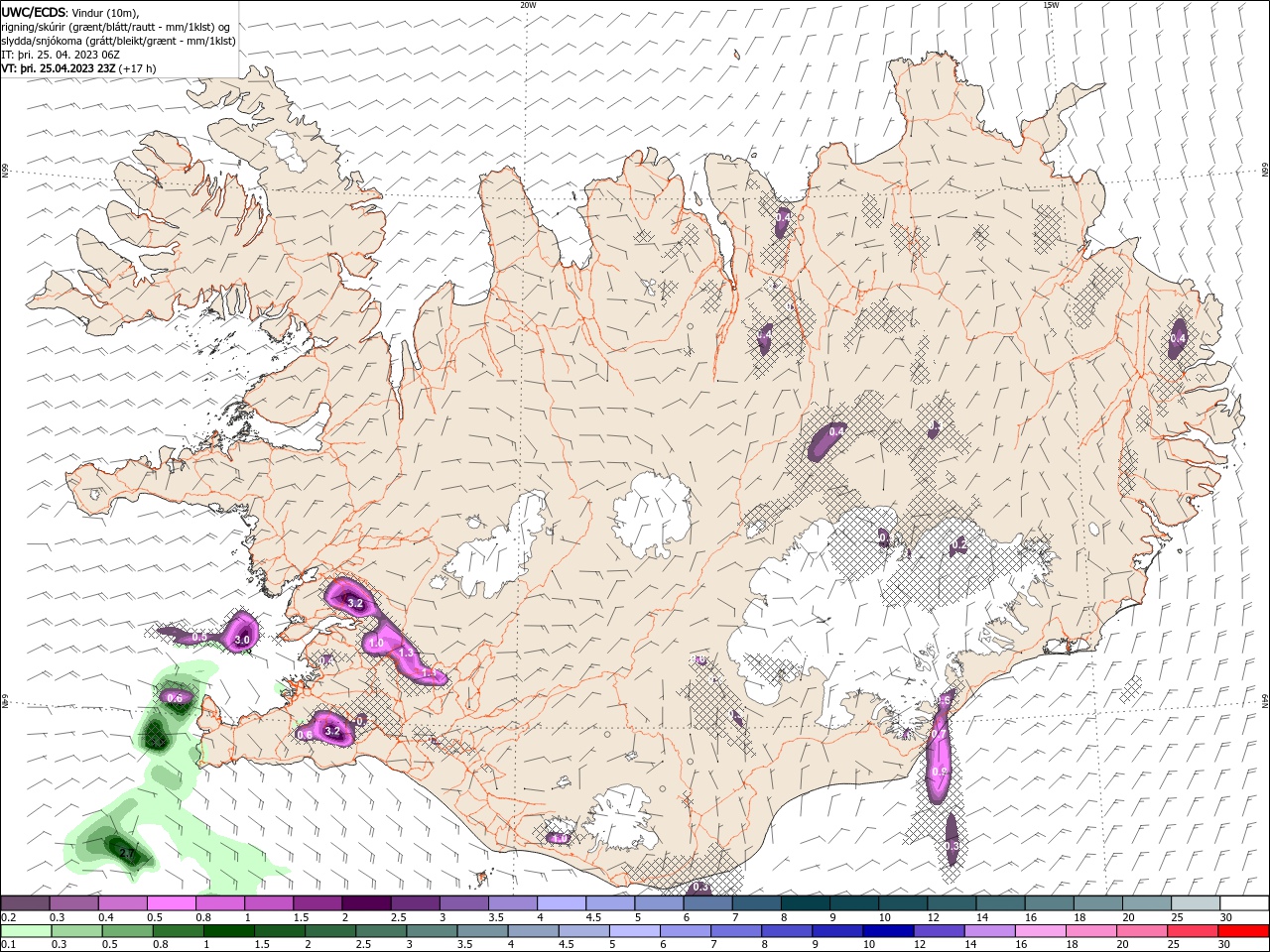The width and height of the screenshot is (1270, 952).
Task: Click the "20W" longitude label
Action: (528, 5)
